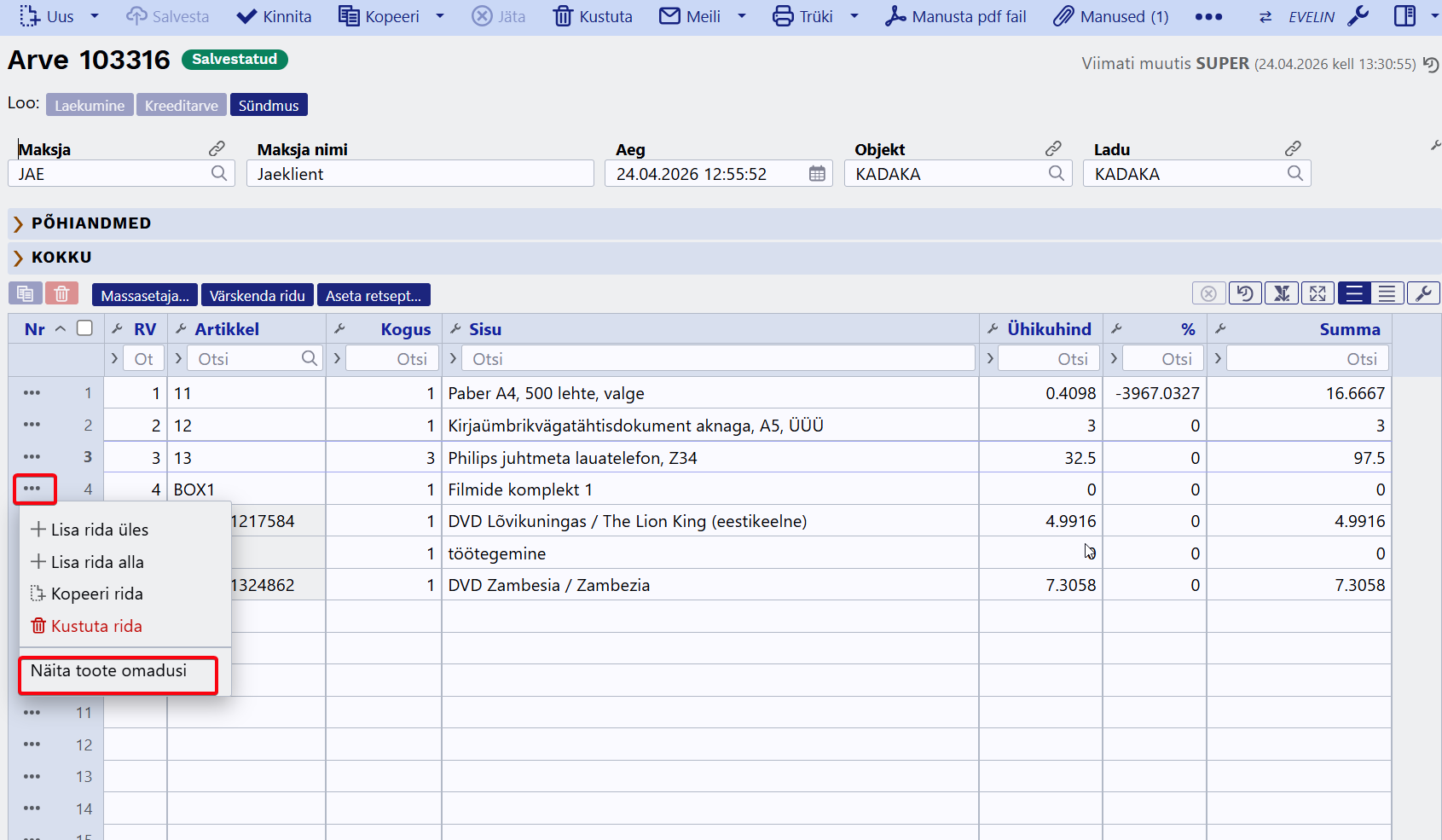Click the Excel export icon above the table

1281,294
